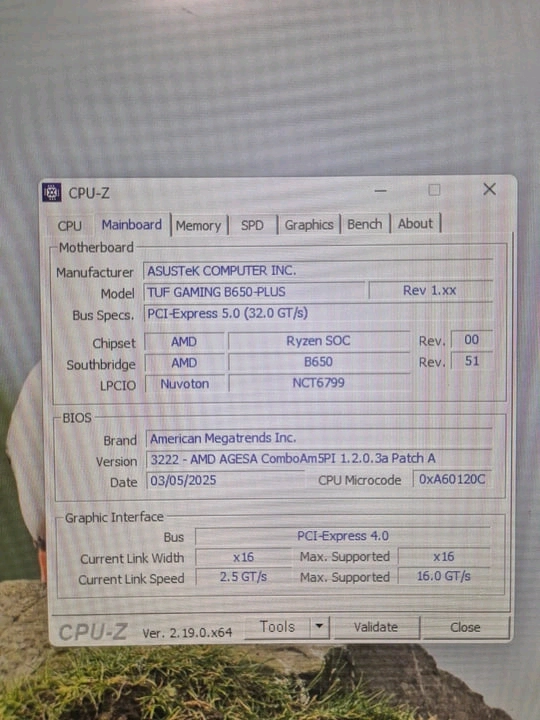Image resolution: width=540 pixels, height=720 pixels.
Task: Click the chipset revision 00 field
Action: (x=472, y=340)
